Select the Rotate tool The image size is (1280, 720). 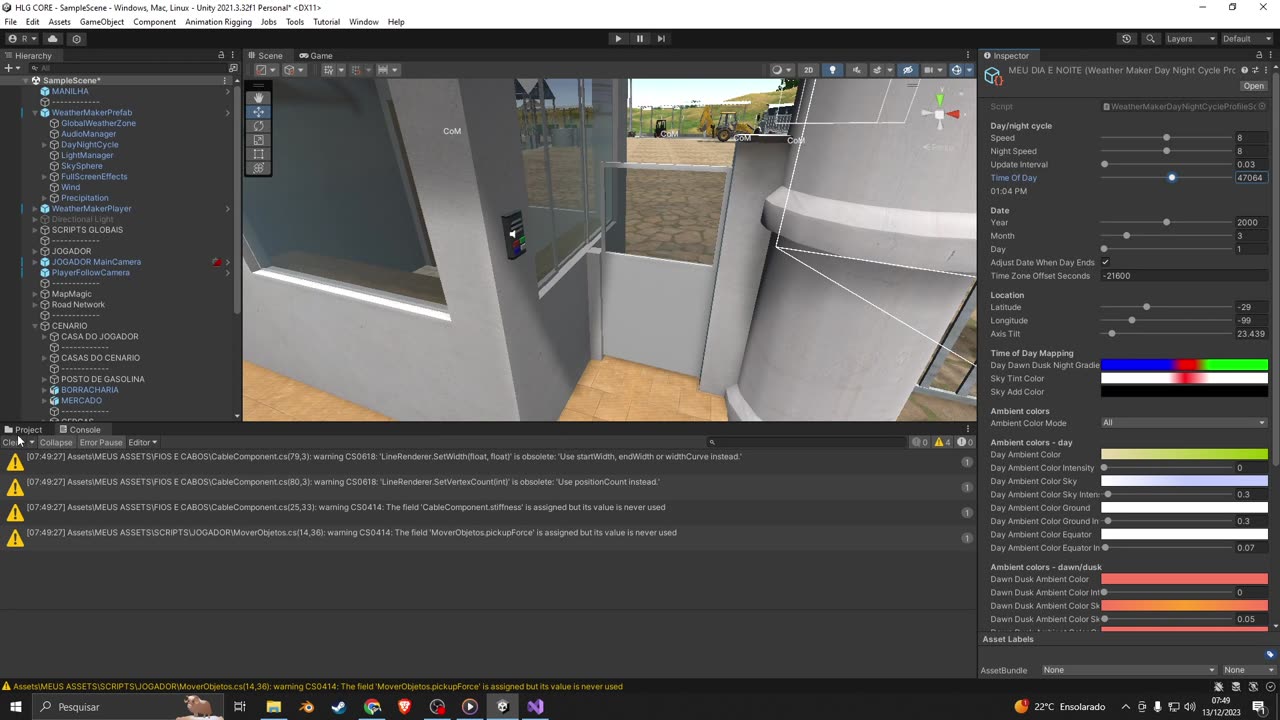coord(259,126)
